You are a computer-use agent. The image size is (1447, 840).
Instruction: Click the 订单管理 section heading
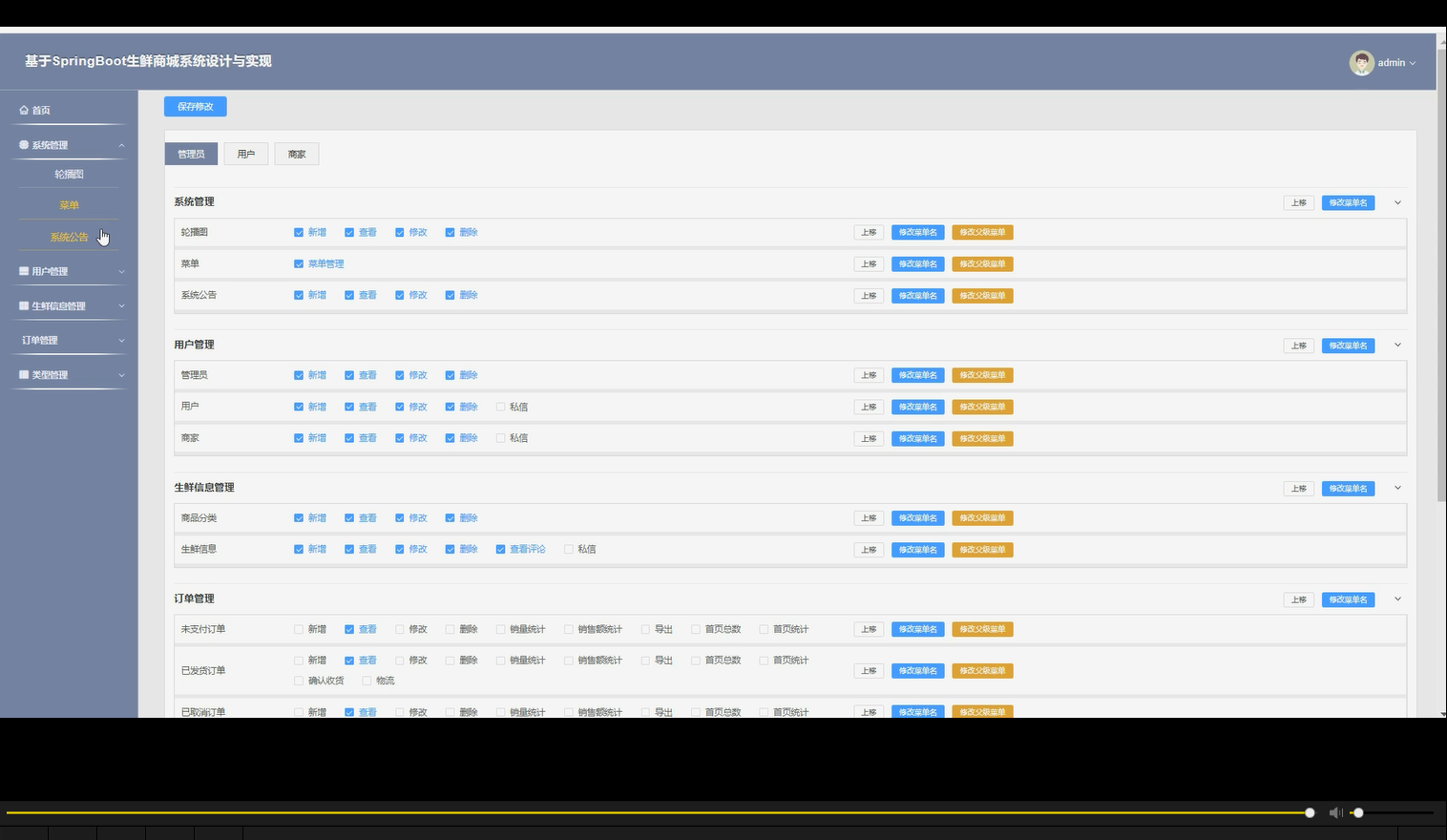[194, 598]
